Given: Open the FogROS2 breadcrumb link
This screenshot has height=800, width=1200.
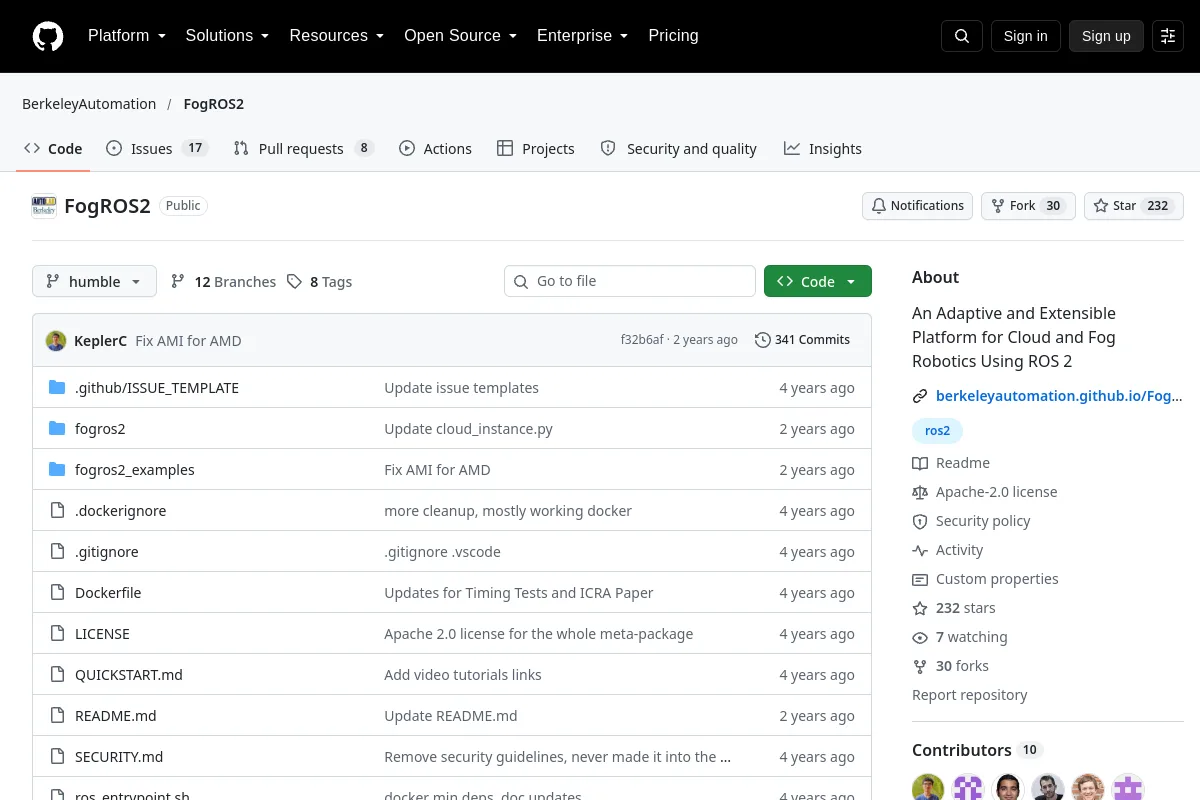Looking at the screenshot, I should click(x=214, y=104).
